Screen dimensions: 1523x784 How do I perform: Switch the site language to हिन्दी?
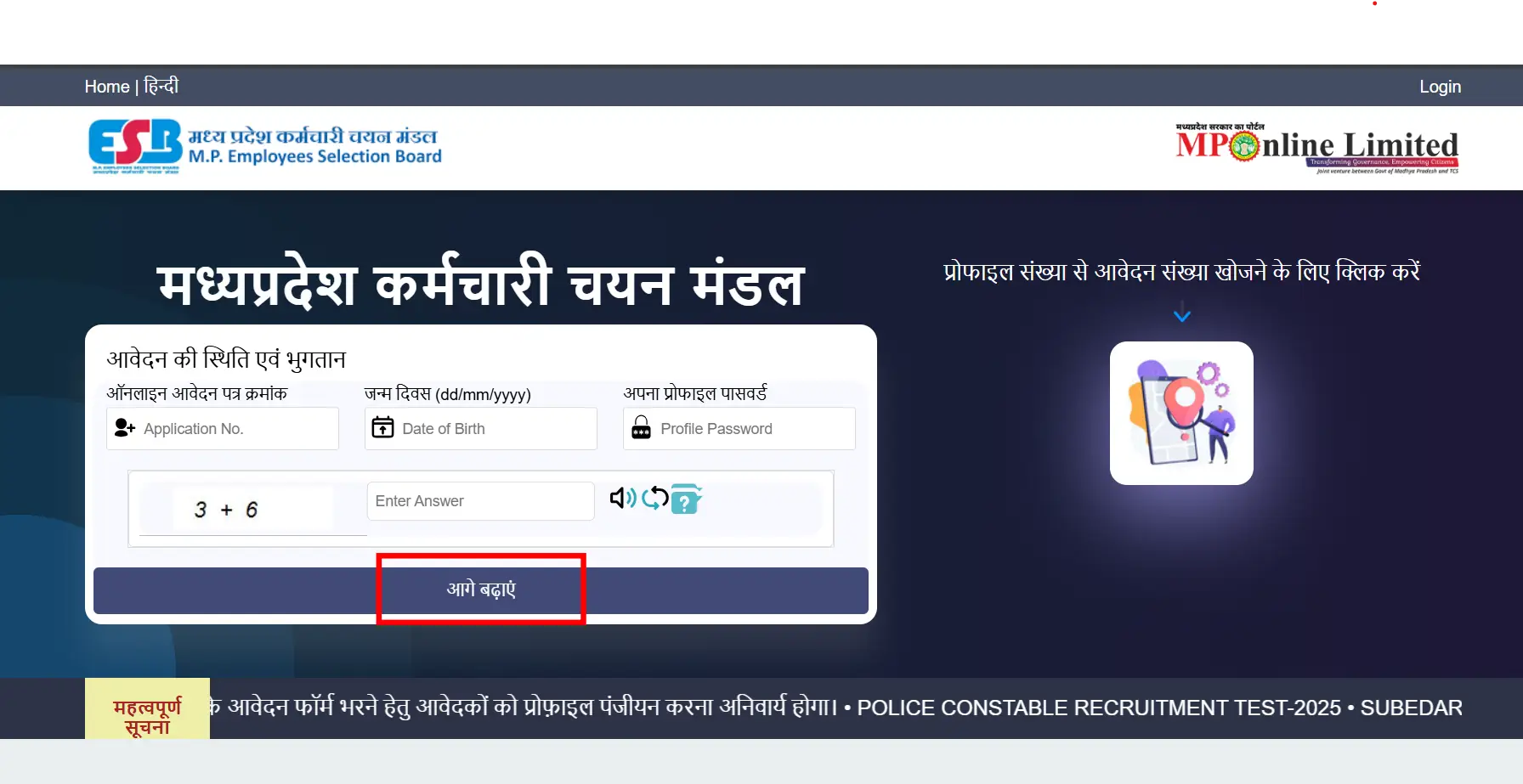click(x=161, y=86)
